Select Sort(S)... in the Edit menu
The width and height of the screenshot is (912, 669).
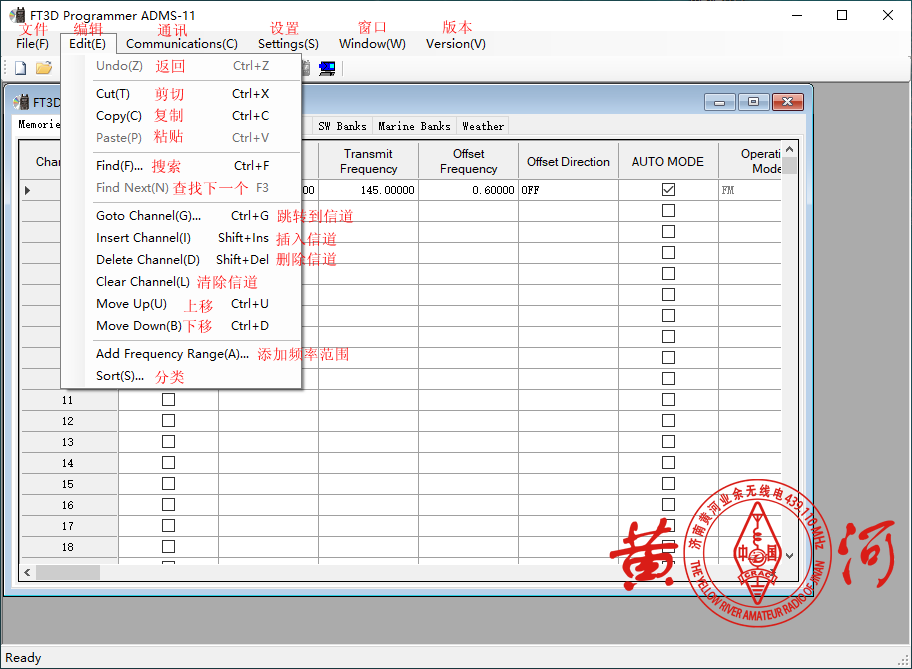point(120,376)
